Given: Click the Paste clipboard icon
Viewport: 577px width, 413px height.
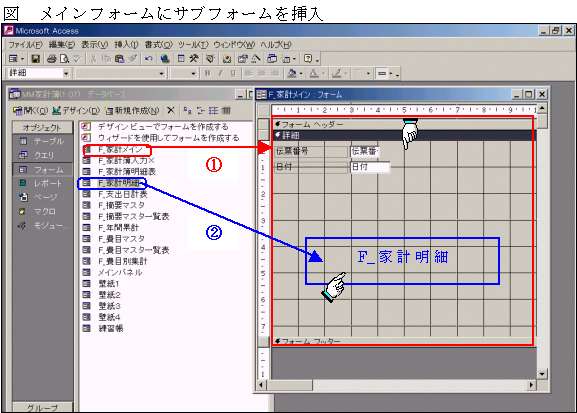Looking at the screenshot, I should [119, 59].
